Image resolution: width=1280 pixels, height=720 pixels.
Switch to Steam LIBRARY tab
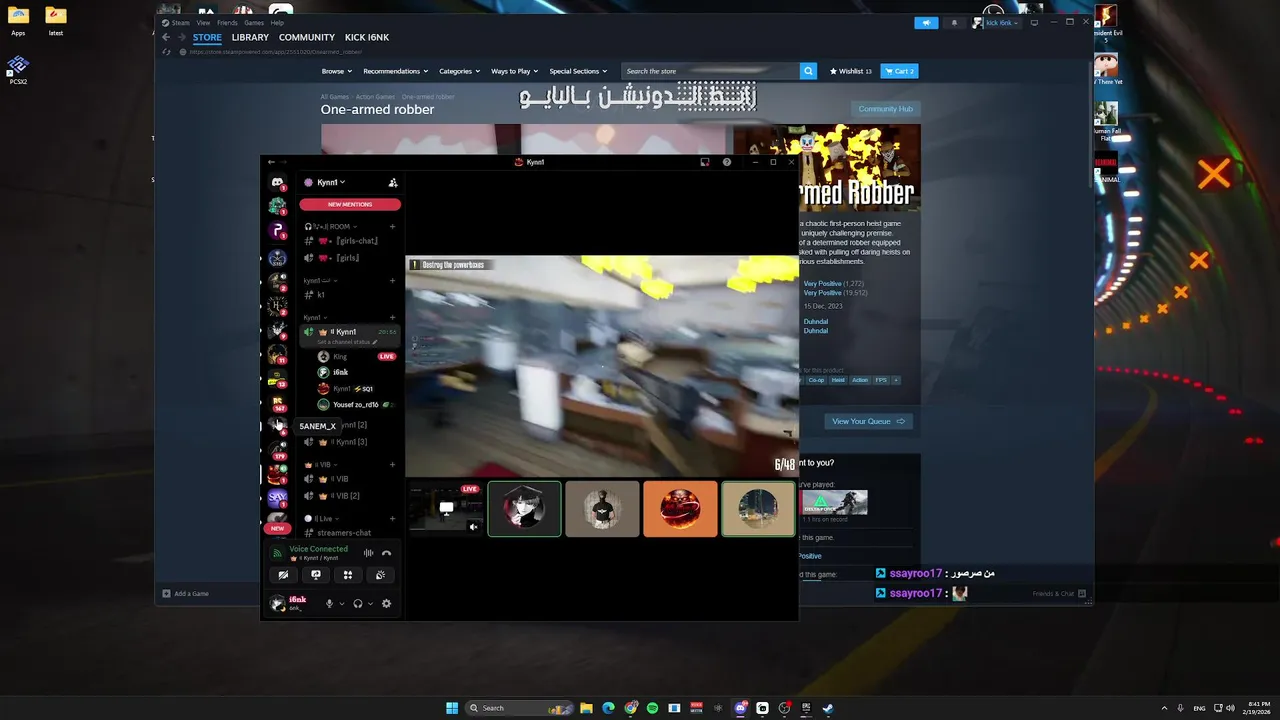click(250, 37)
